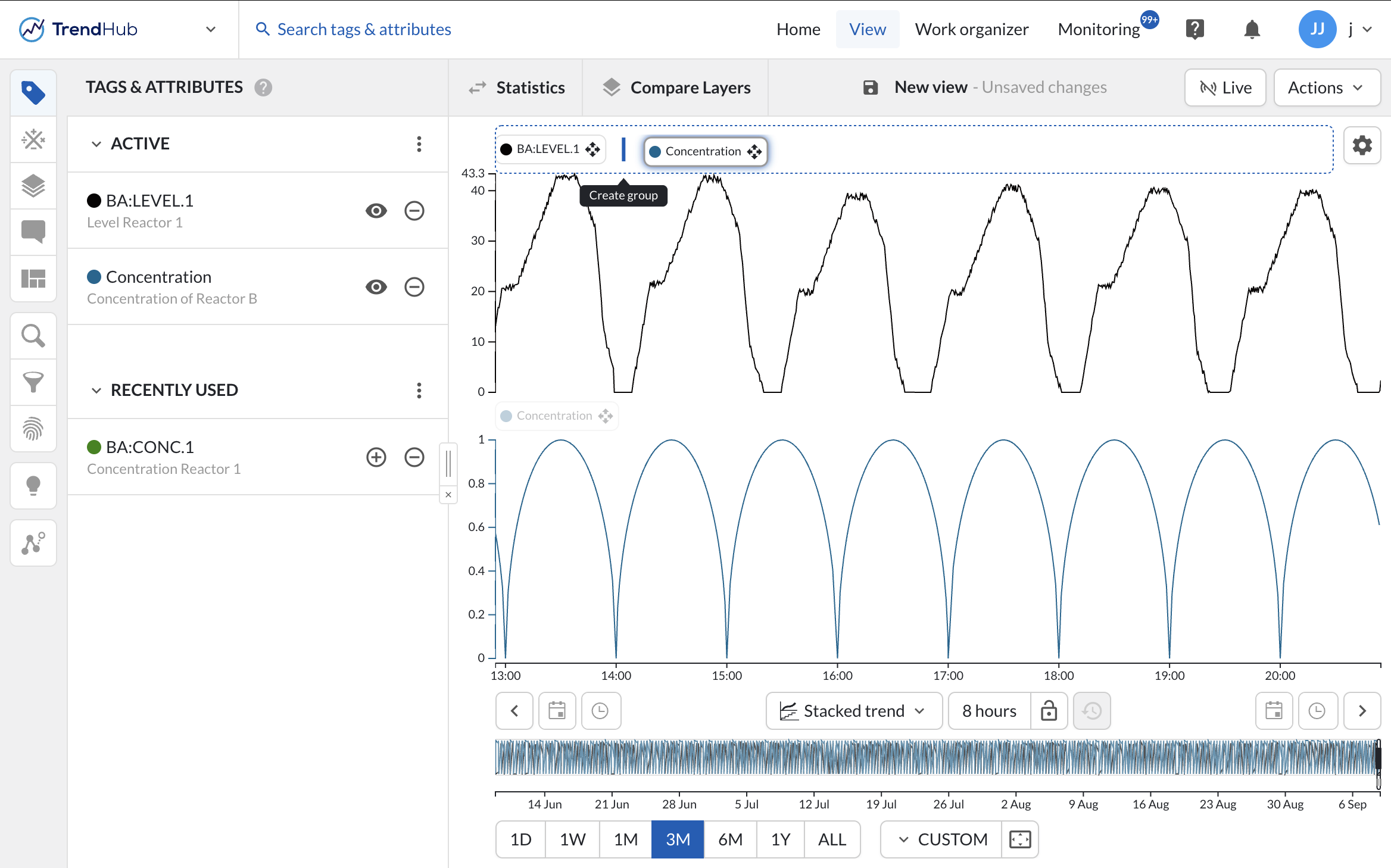Open the dashboard tiles sidebar icon

pos(33,279)
